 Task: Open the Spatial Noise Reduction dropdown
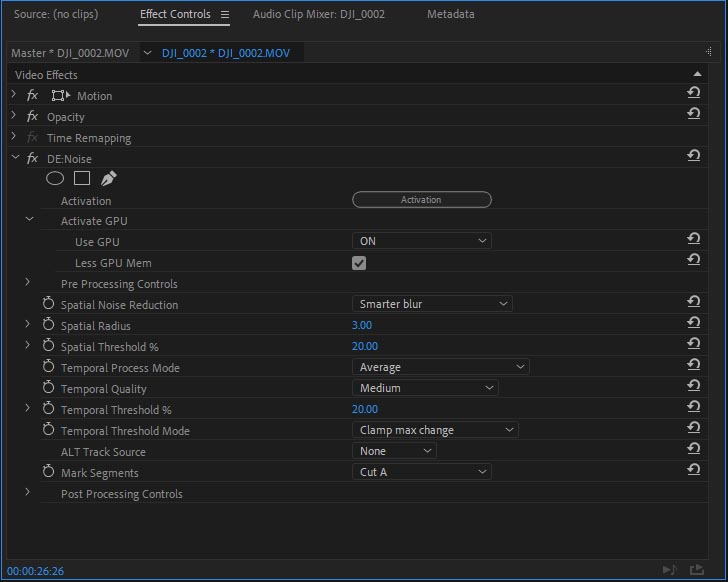431,304
